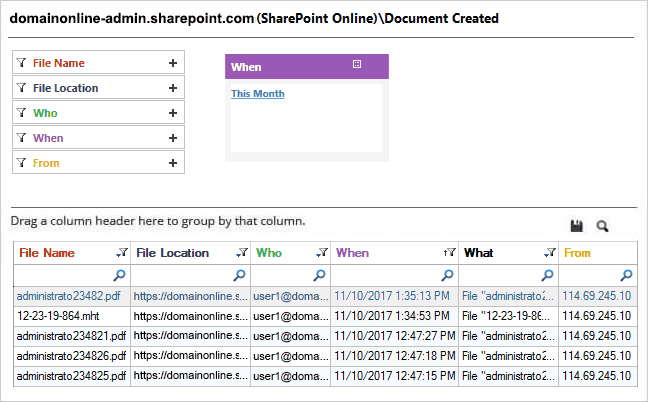Click the From address in the 12-23-19-864.mht row
648x402 pixels.
click(x=598, y=316)
